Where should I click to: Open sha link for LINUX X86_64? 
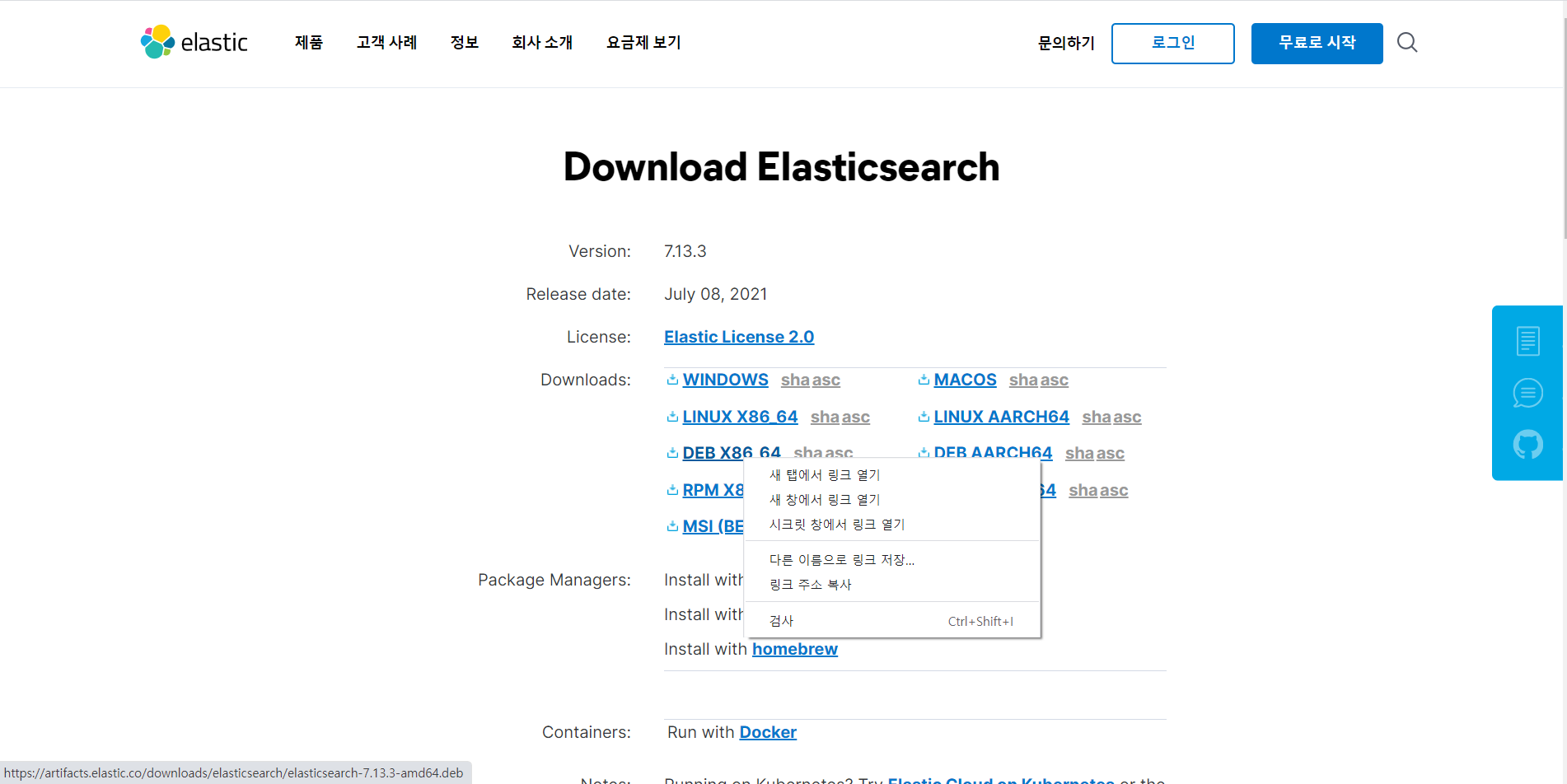click(825, 417)
